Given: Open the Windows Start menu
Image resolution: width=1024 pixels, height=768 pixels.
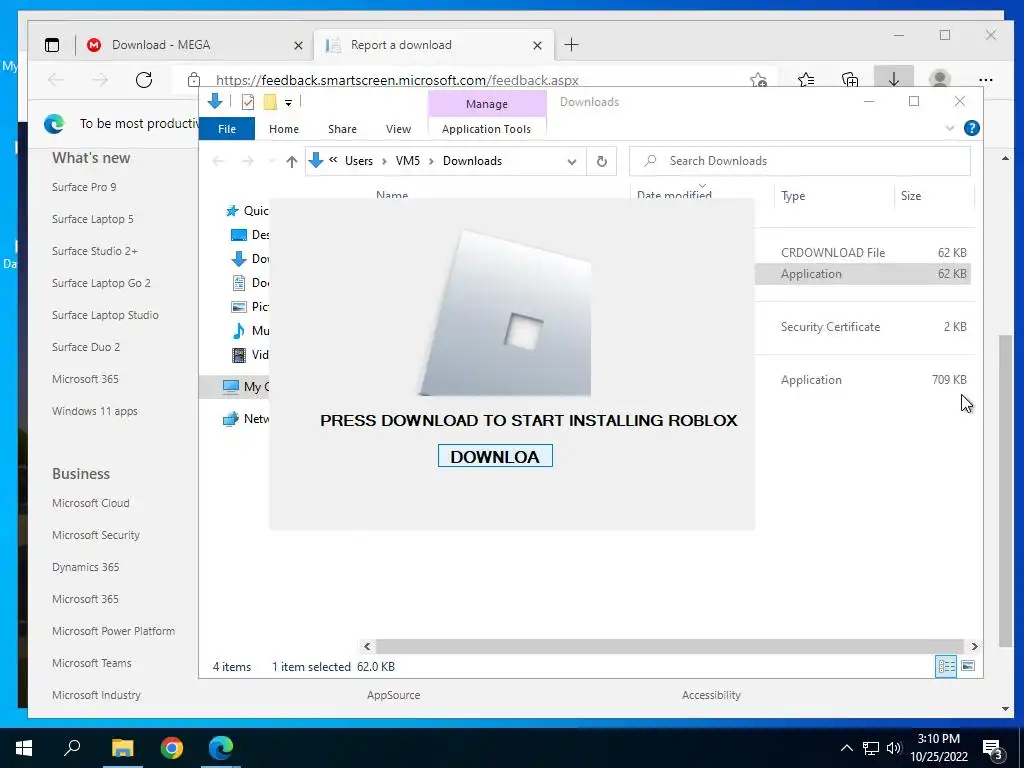Looking at the screenshot, I should click(24, 748).
